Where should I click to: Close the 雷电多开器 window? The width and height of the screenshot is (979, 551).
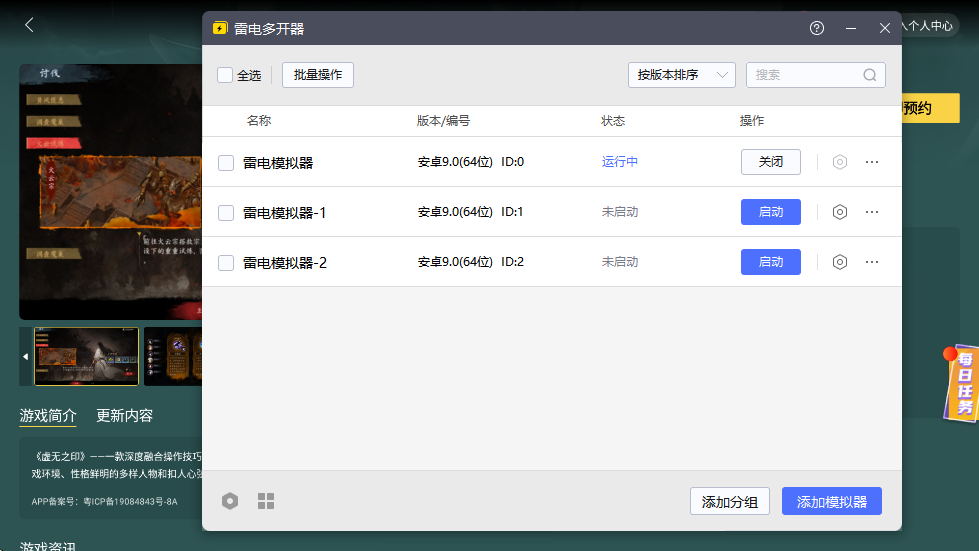point(885,28)
